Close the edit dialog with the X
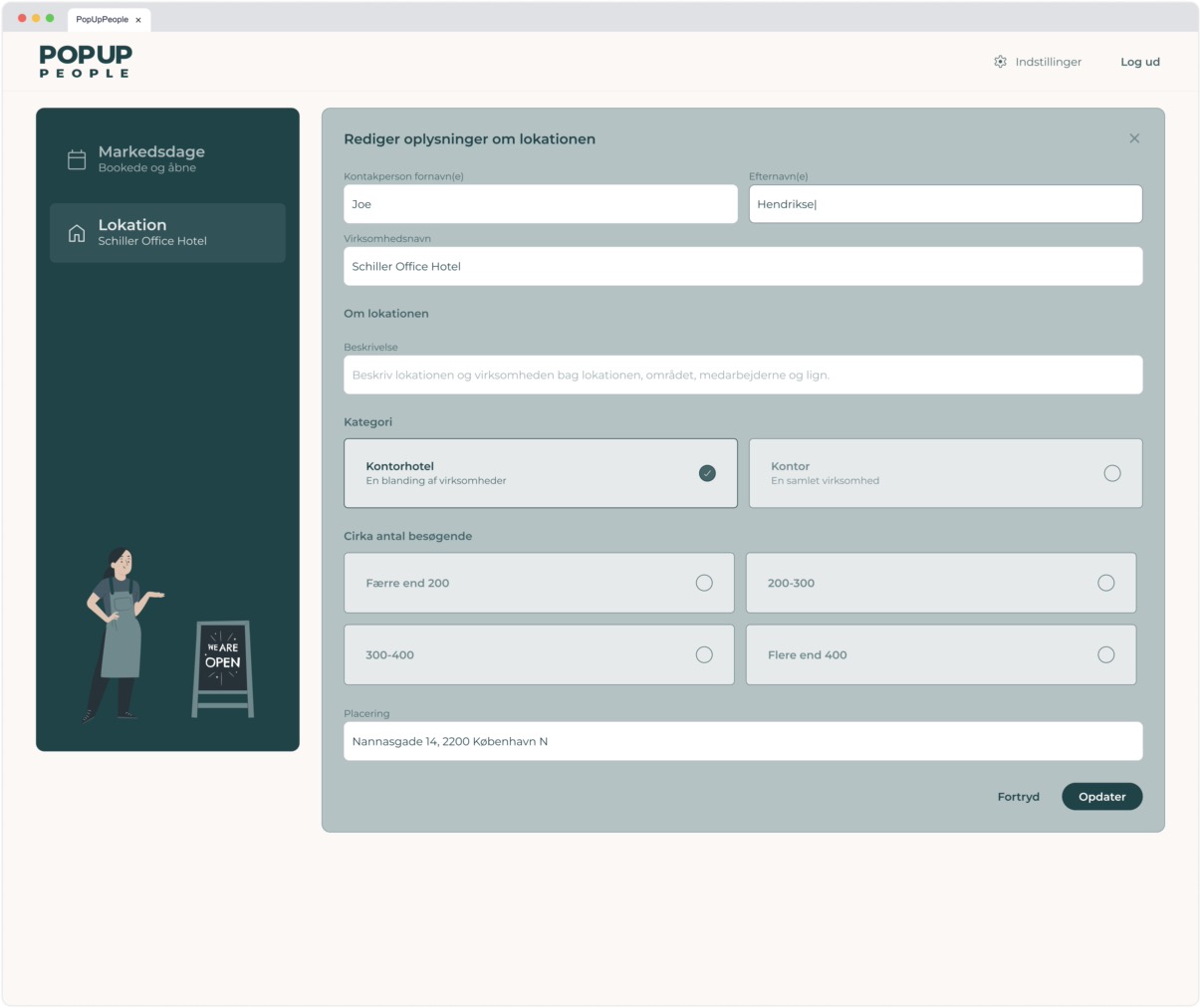 [1134, 137]
